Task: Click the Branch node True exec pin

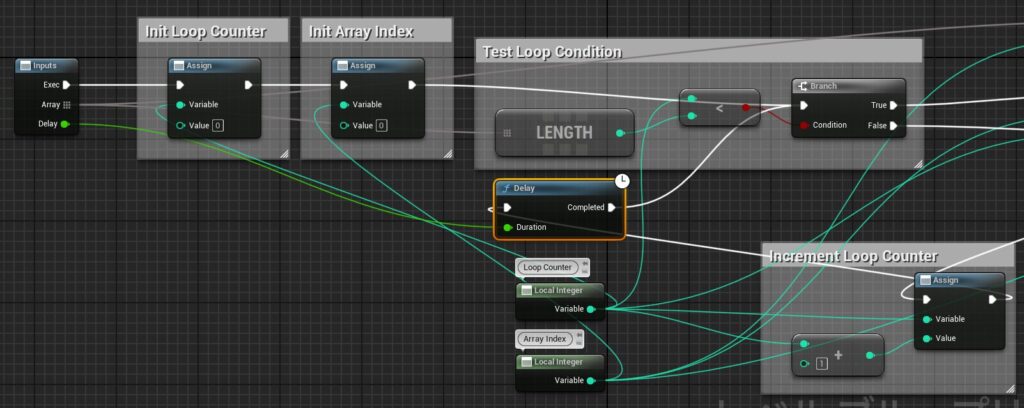Action: tap(893, 105)
